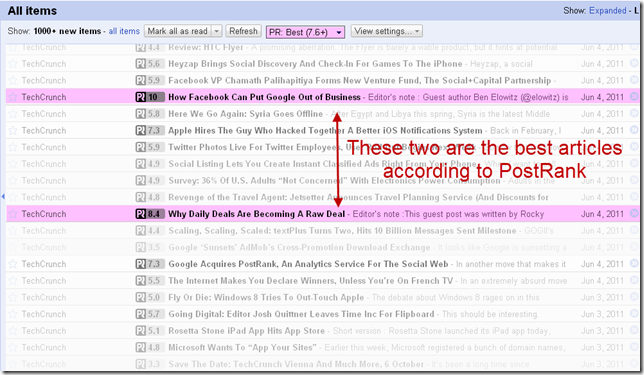Star the 'Here We Go Again: Syria Goes Offline' item
The height and width of the screenshot is (375, 644).
click(x=13, y=114)
